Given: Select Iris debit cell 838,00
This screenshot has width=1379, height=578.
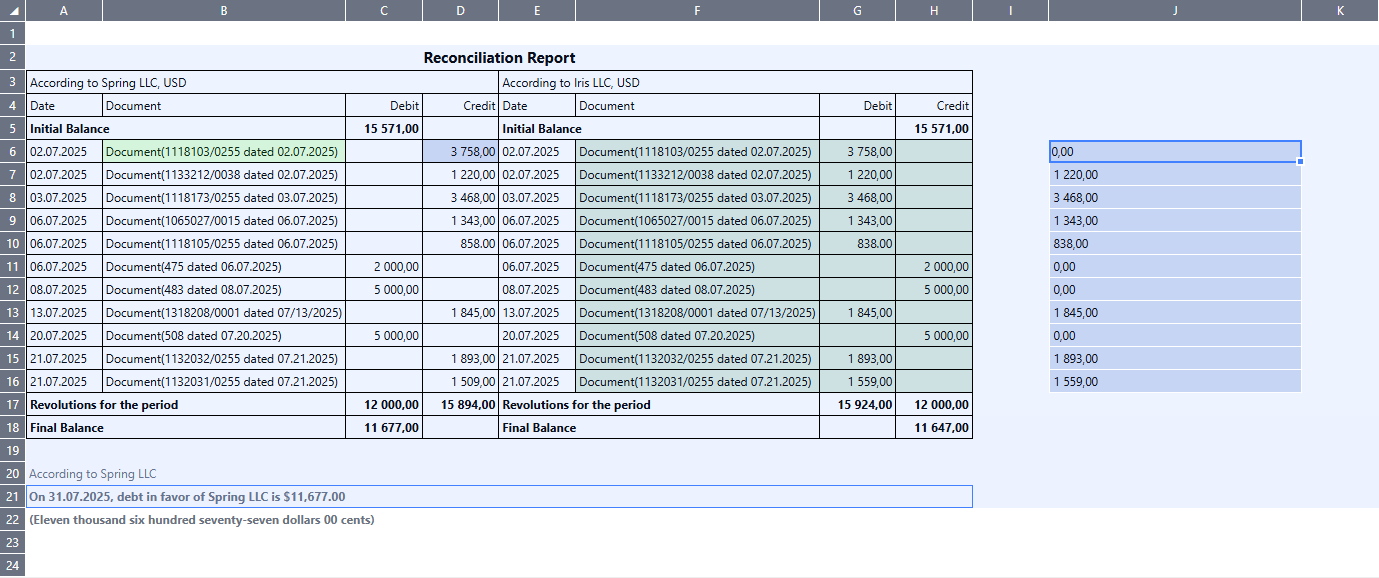Looking at the screenshot, I should pyautogui.click(x=857, y=243).
